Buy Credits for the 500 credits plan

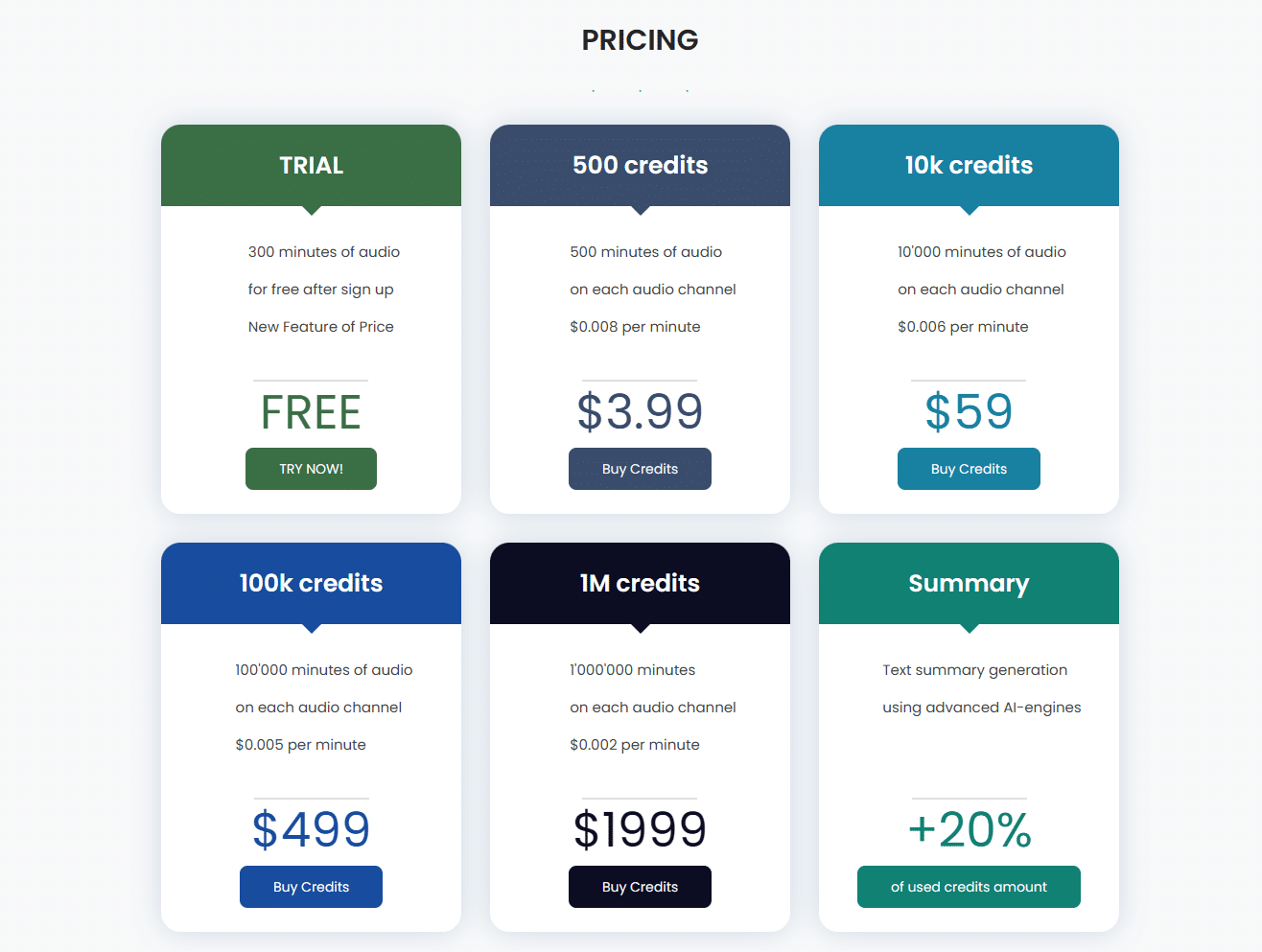coord(640,469)
